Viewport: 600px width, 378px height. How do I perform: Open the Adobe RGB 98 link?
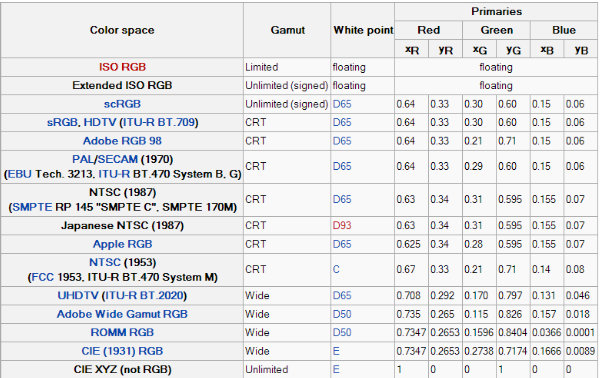coord(122,141)
